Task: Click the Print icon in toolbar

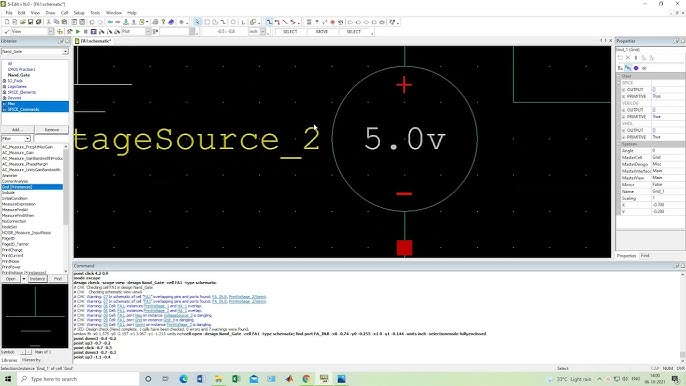Action: pyautogui.click(x=155, y=22)
